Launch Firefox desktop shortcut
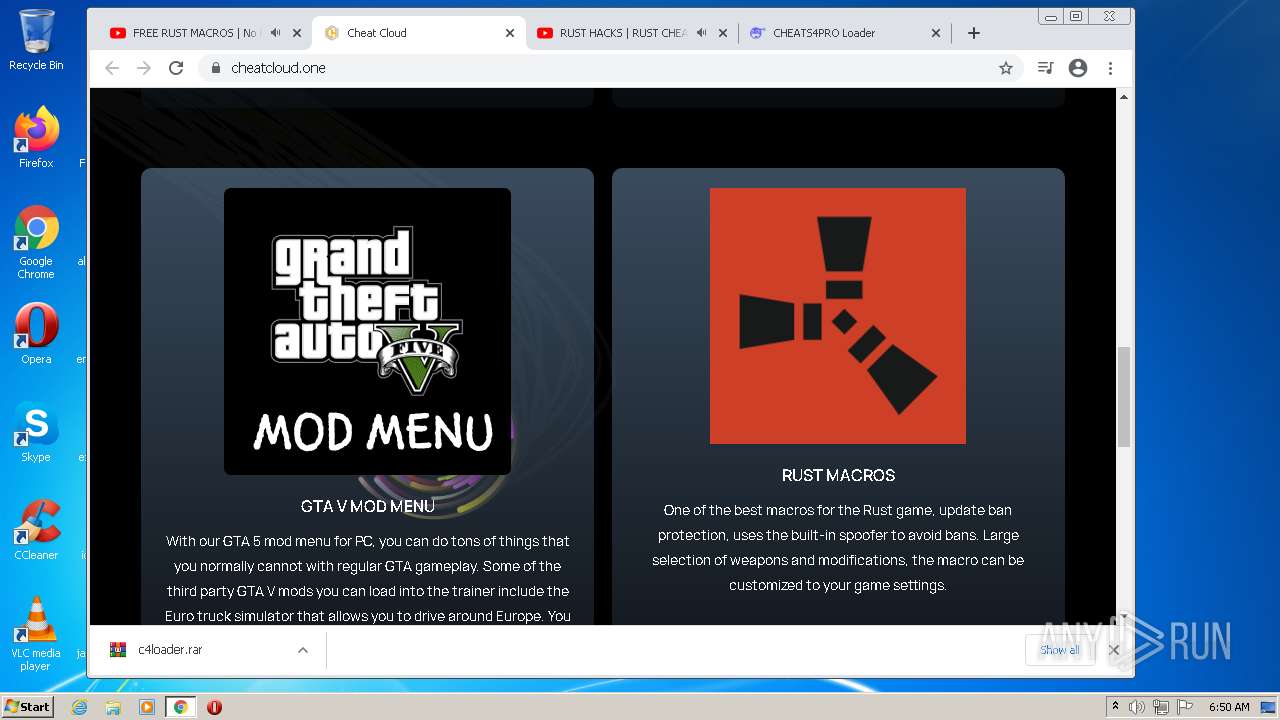Image resolution: width=1280 pixels, height=720 pixels. click(x=36, y=137)
